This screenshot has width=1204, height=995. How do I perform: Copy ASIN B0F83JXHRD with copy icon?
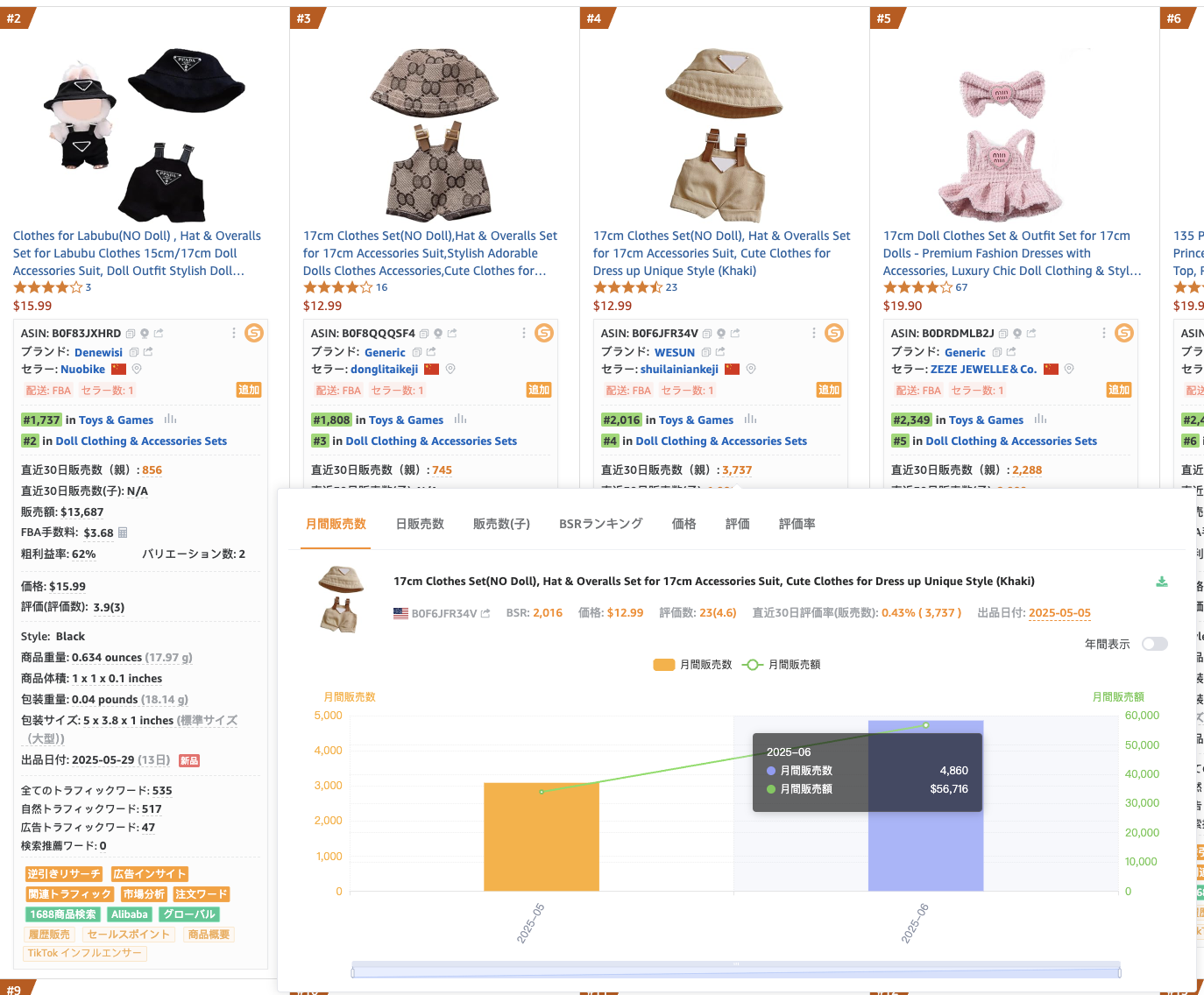coord(131,334)
